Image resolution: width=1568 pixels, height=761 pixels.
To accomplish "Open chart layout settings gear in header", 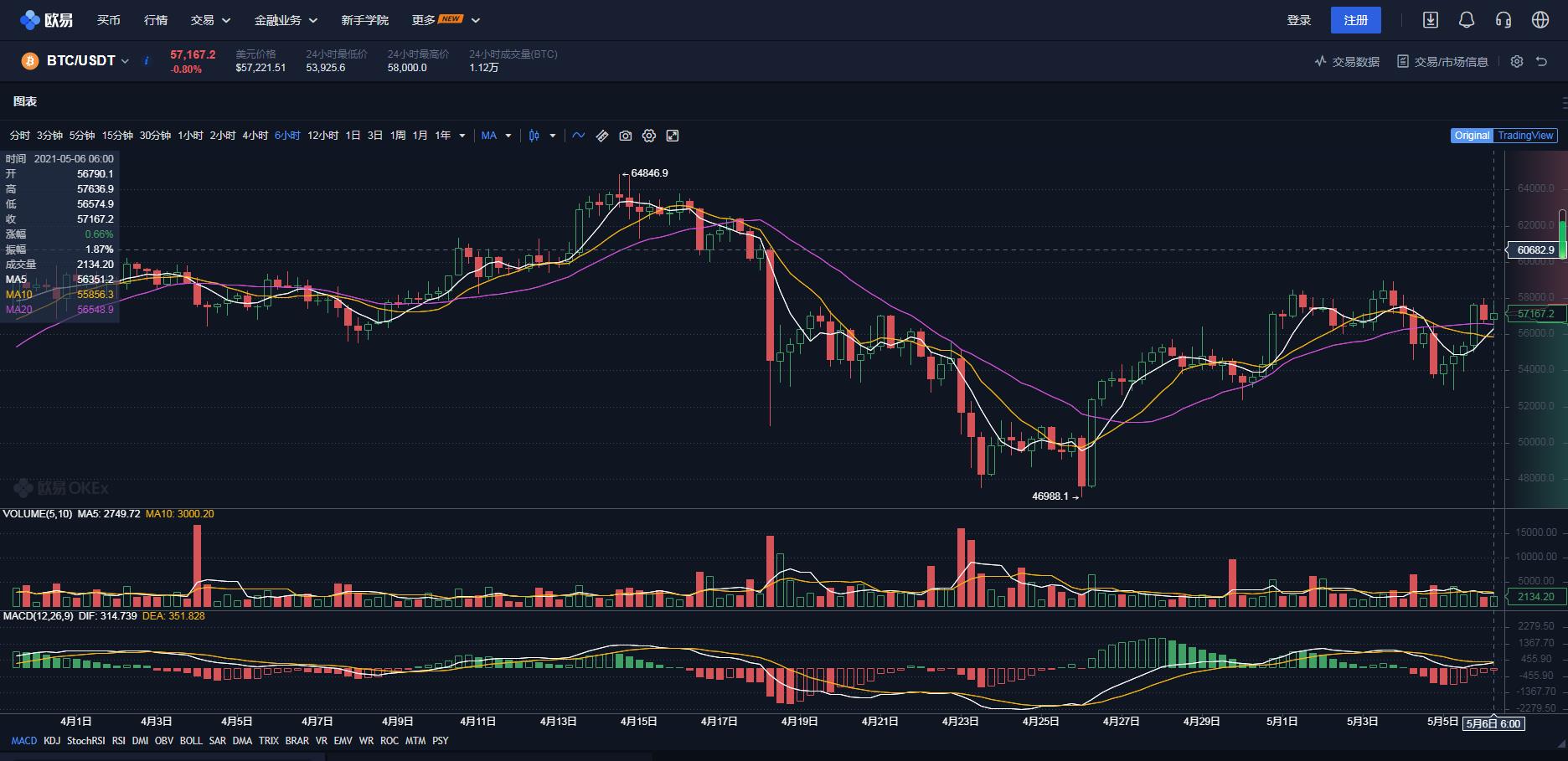I will click(1517, 61).
